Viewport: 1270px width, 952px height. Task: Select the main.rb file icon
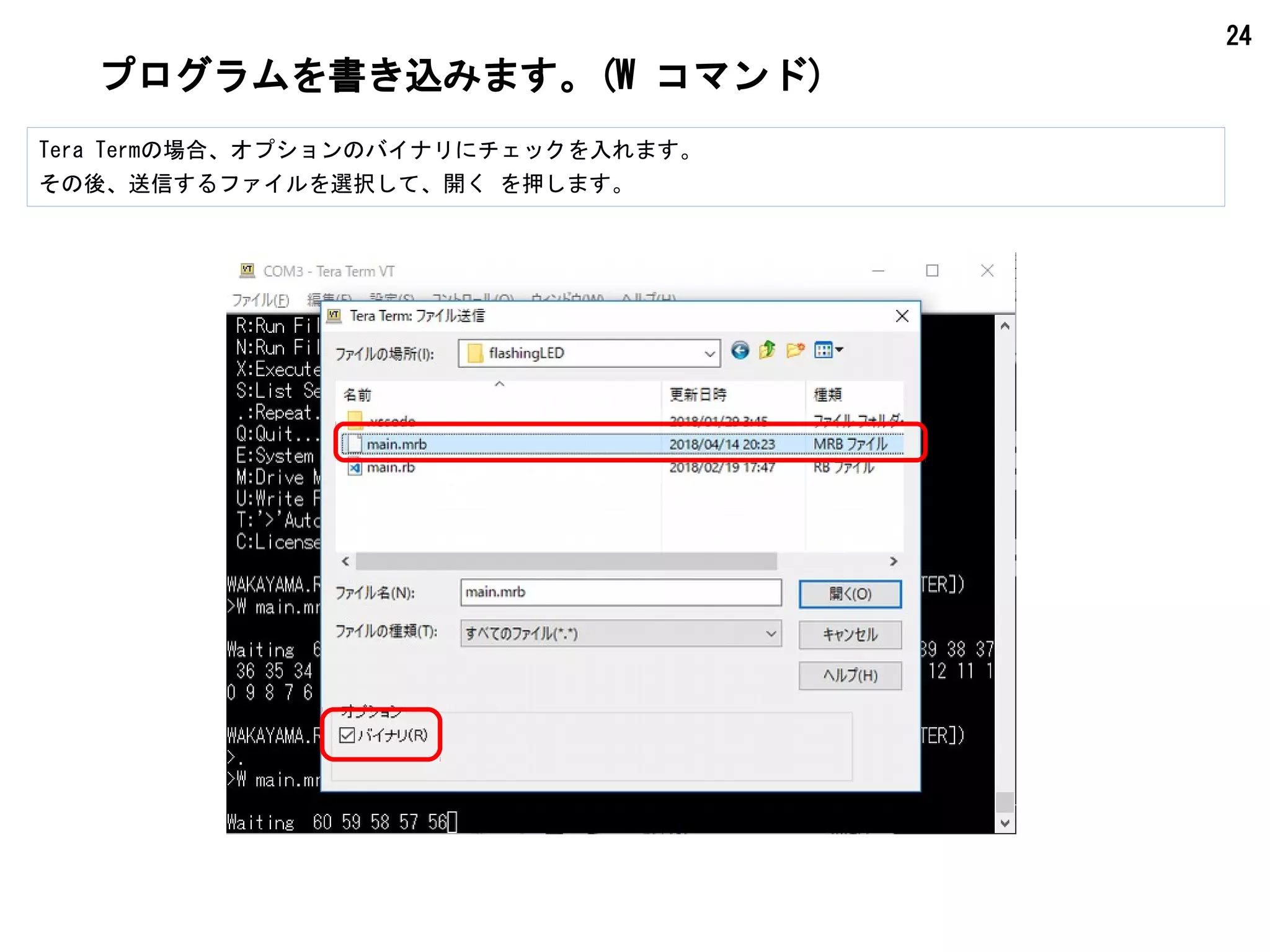pyautogui.click(x=355, y=467)
